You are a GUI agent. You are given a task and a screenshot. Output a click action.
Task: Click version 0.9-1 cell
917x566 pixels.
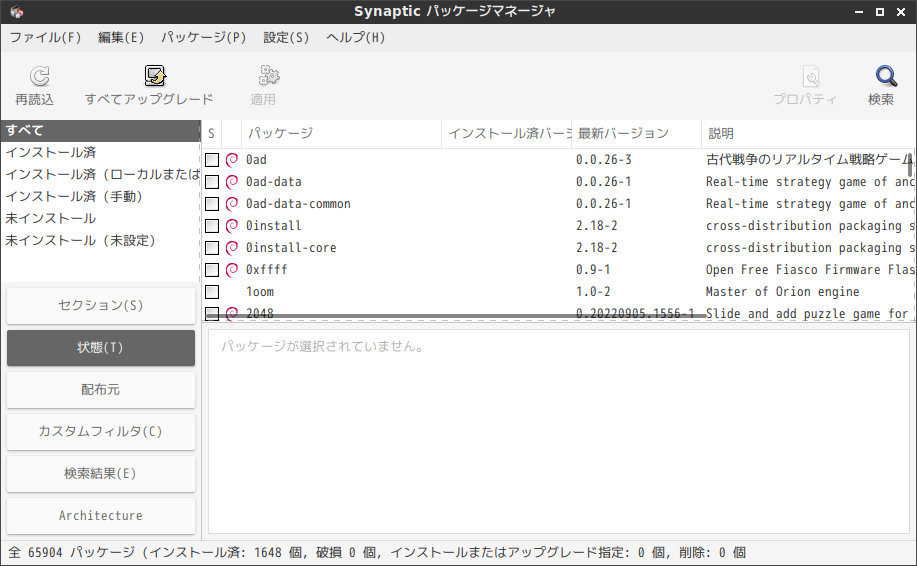coord(593,270)
